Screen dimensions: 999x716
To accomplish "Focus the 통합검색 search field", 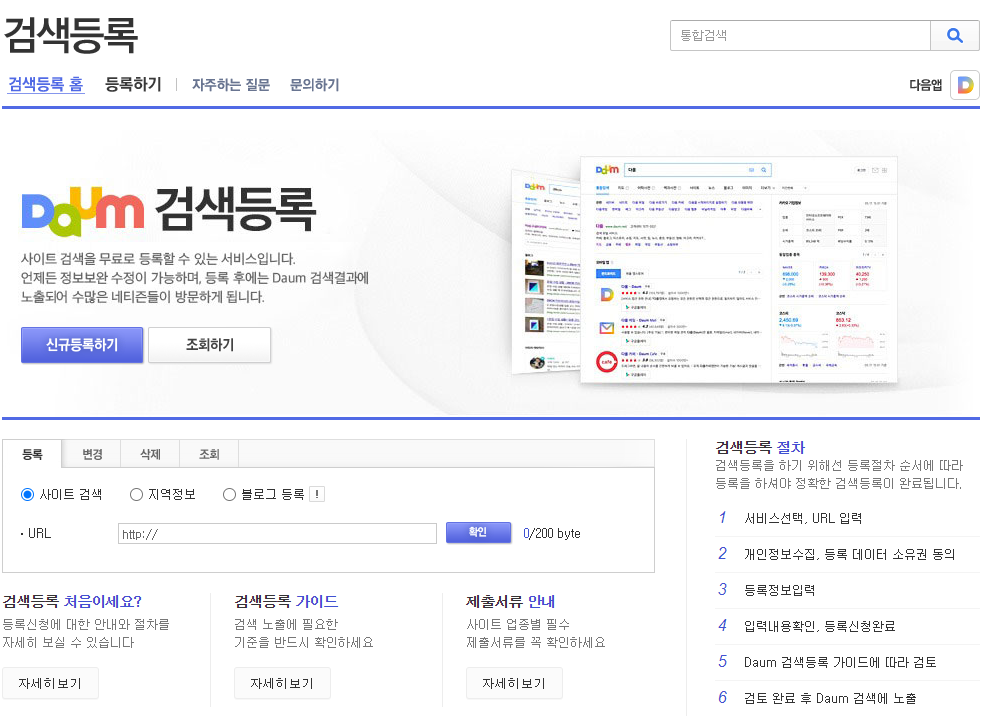I will click(x=800, y=36).
